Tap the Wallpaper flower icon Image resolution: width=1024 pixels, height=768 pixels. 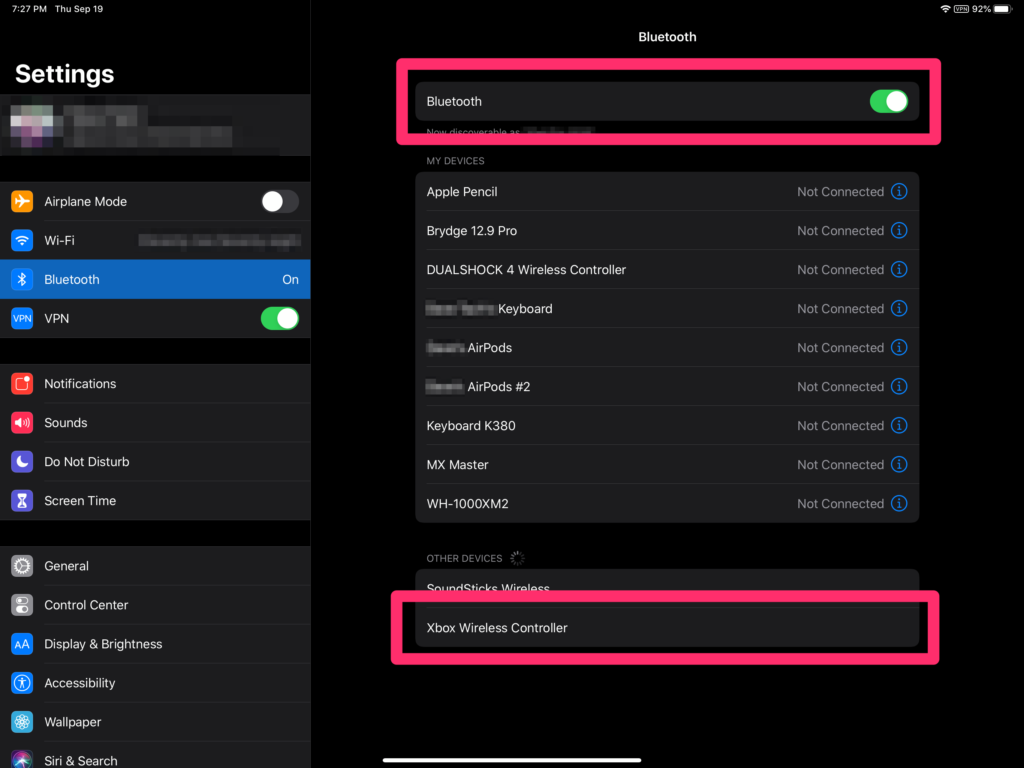pos(22,722)
